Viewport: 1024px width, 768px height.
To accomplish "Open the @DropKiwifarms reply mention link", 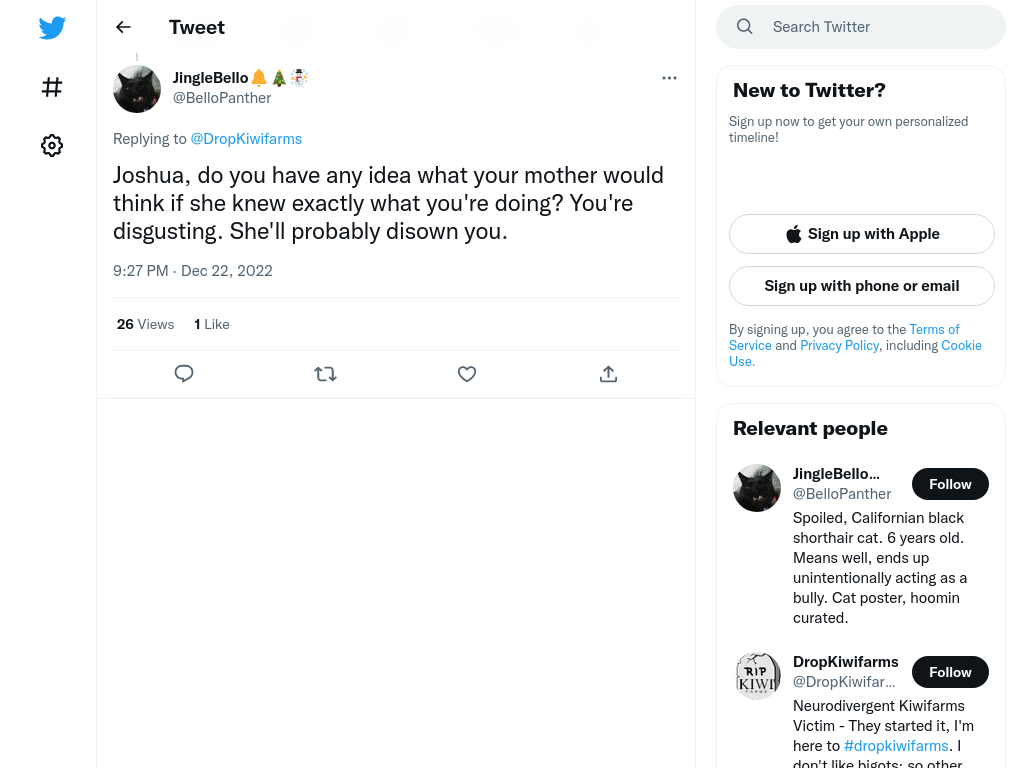I will click(246, 139).
